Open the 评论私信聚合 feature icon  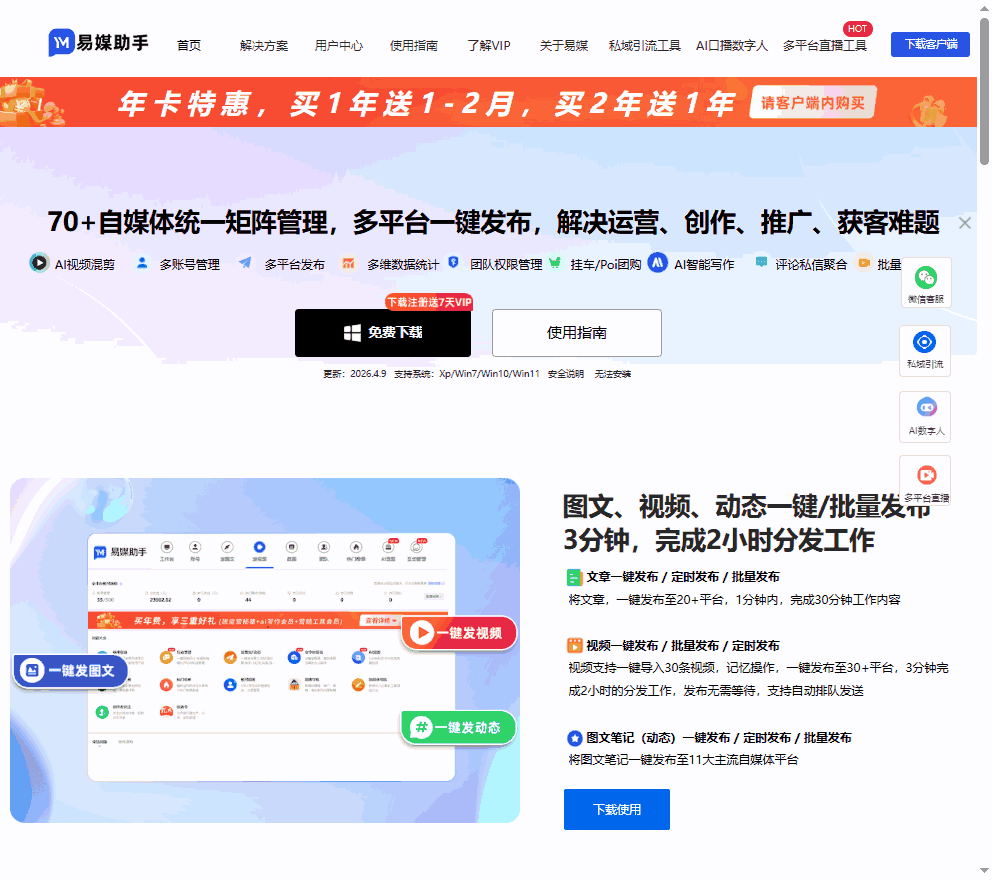pyautogui.click(x=761, y=263)
